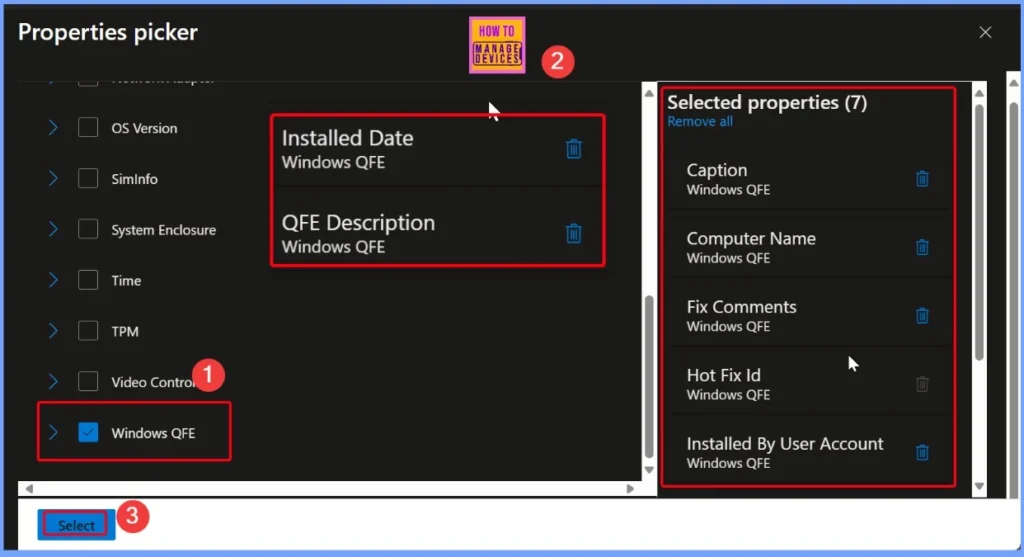
Task: Delete the Installed Date property
Action: click(573, 149)
